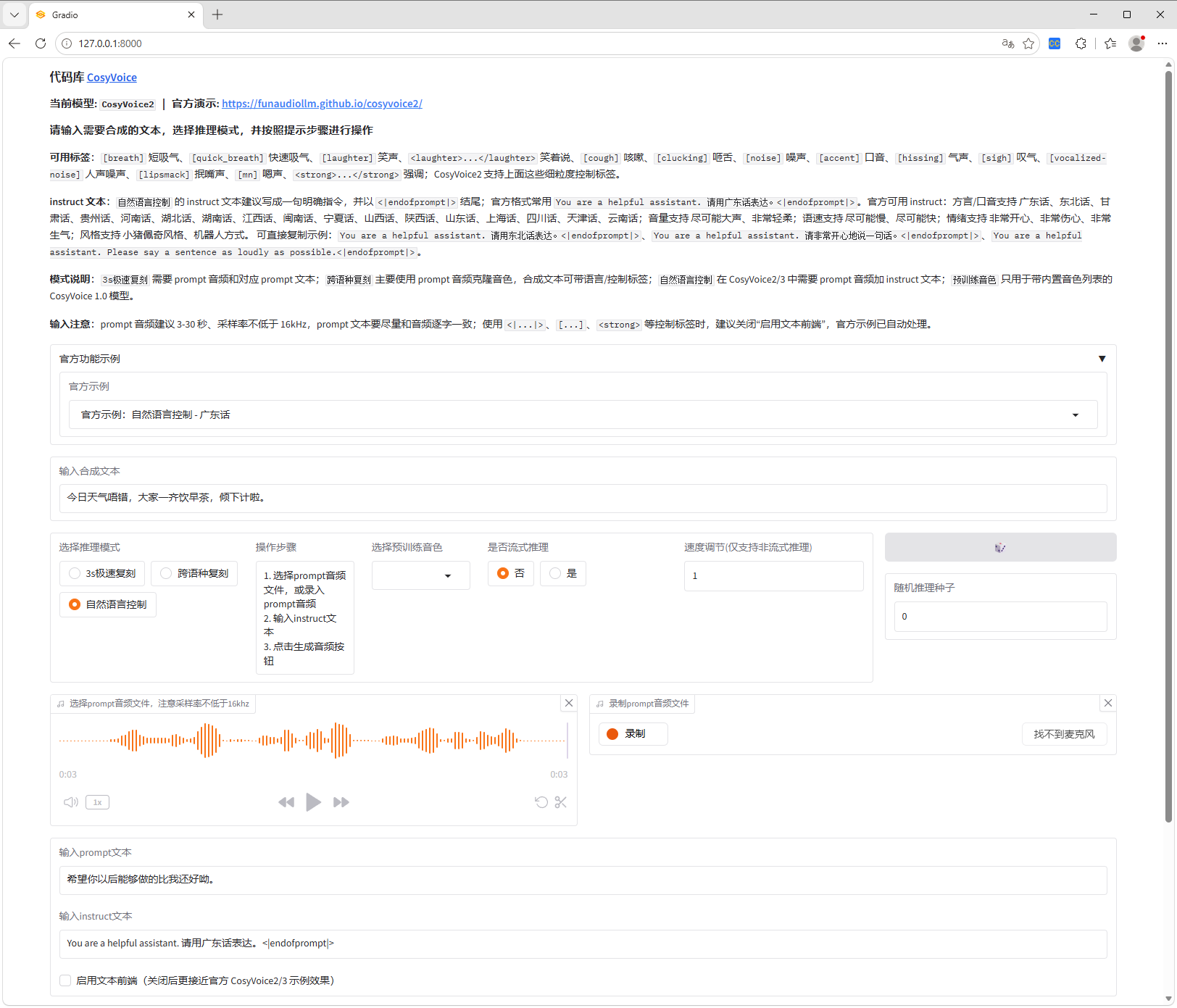The image size is (1177, 1008).
Task: Collapse the 官方功能示例 accordion
Action: (x=1102, y=359)
